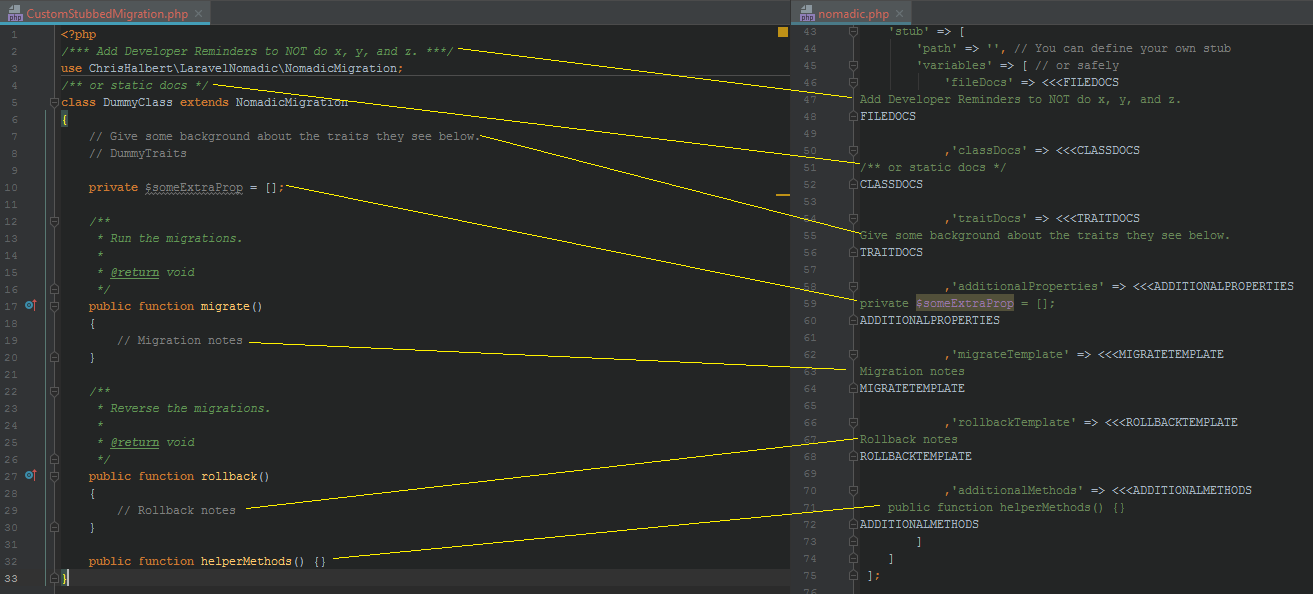Click the 'TRAITDOCS' closing heredoc label
The height and width of the screenshot is (594, 1313).
pyautogui.click(x=891, y=252)
